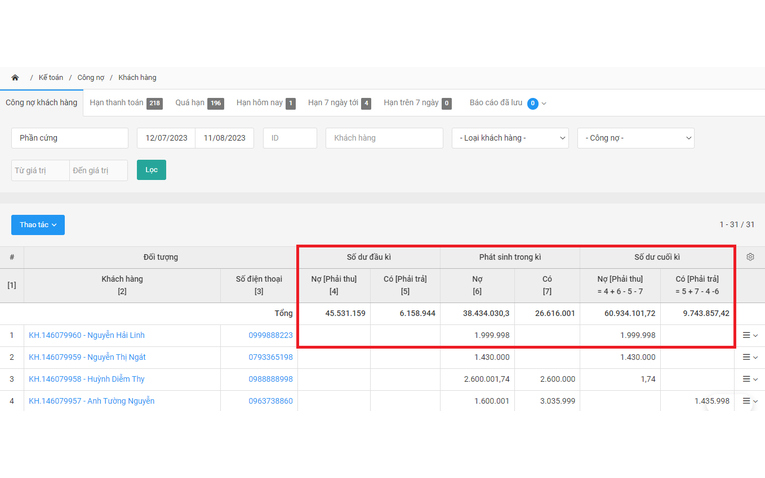Expand Báo cáo đã lưu dropdown
Viewport: 765px width, 478px height.
point(508,103)
